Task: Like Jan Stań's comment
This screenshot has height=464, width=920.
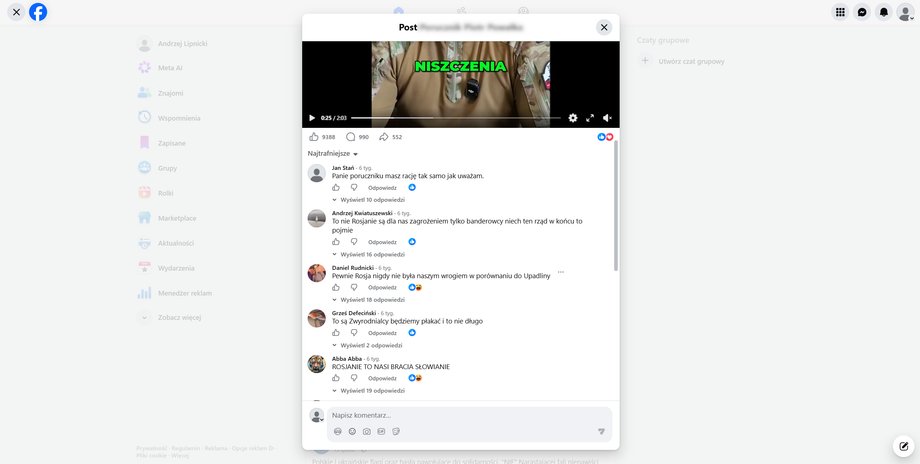Action: point(336,188)
